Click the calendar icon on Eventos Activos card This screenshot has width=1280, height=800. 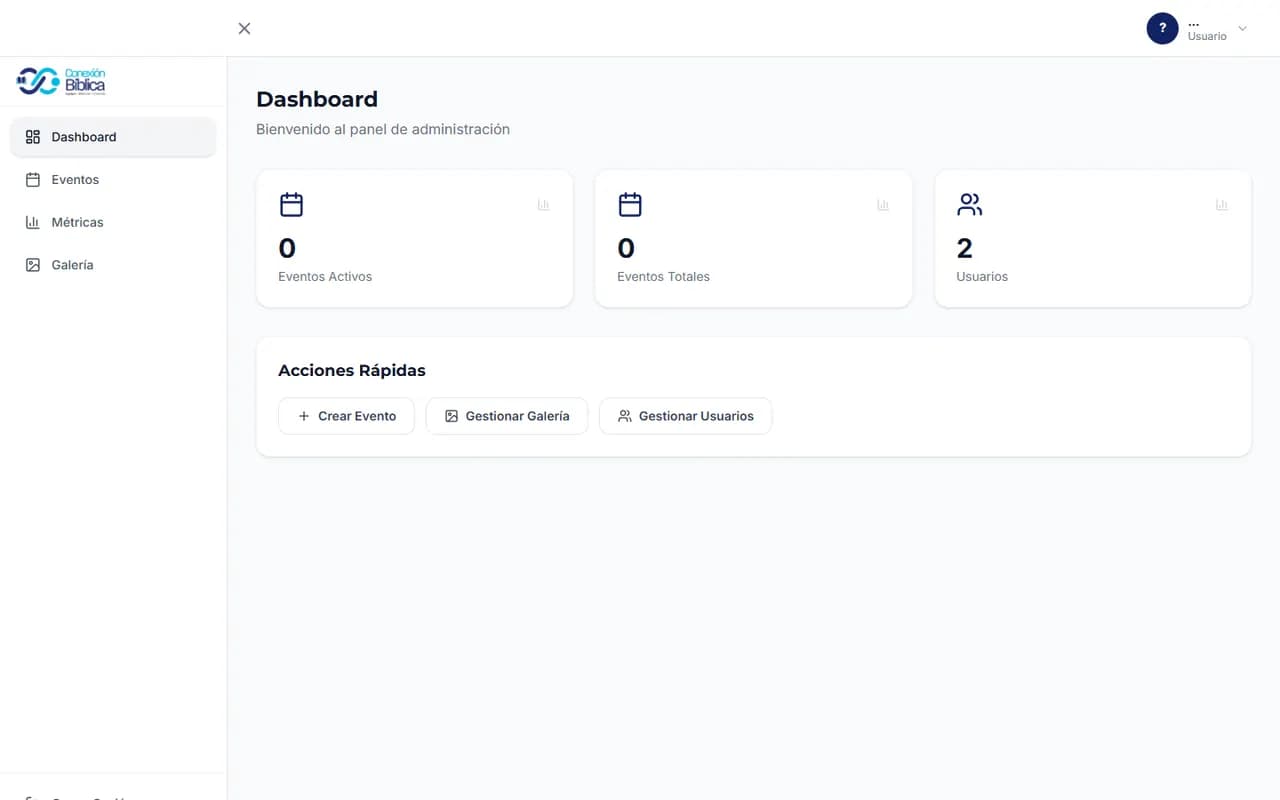pyautogui.click(x=291, y=204)
